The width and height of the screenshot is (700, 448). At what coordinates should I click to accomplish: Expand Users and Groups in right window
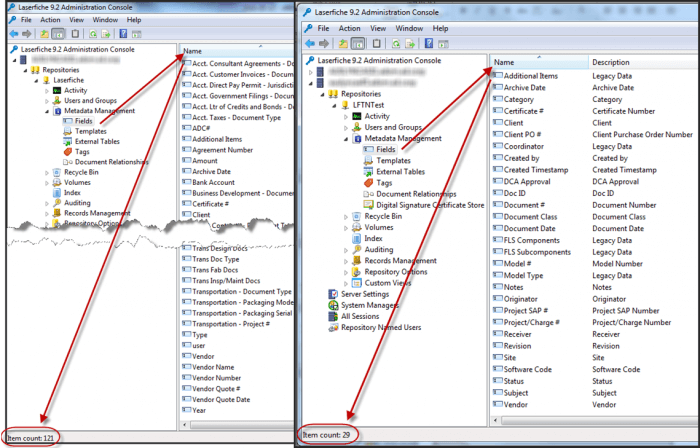point(346,128)
